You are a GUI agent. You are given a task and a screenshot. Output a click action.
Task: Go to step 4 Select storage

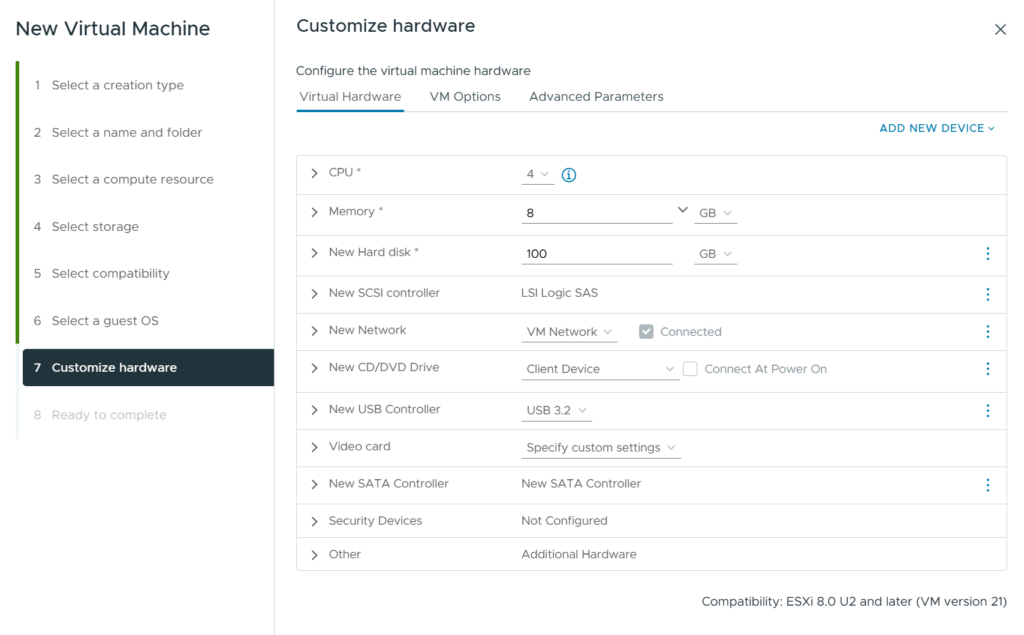click(x=95, y=227)
